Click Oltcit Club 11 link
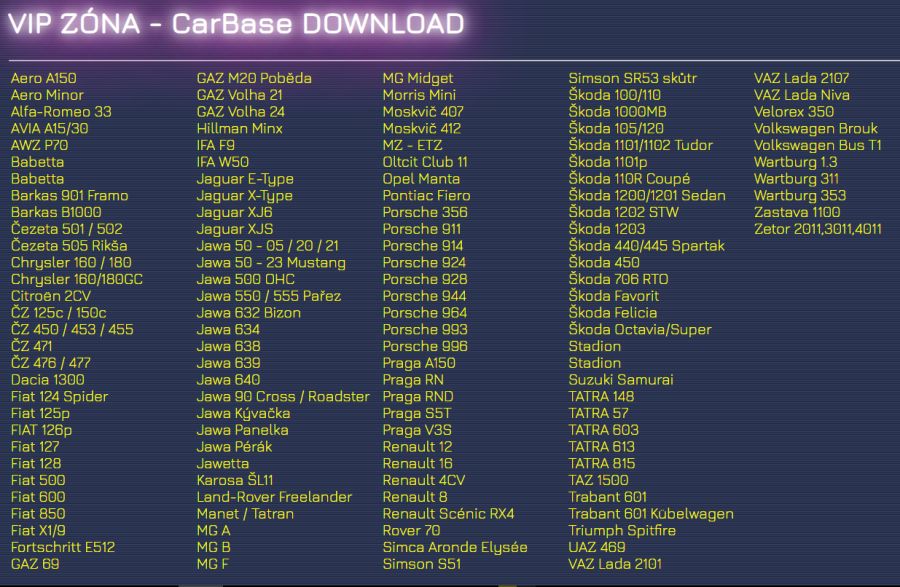 425,162
